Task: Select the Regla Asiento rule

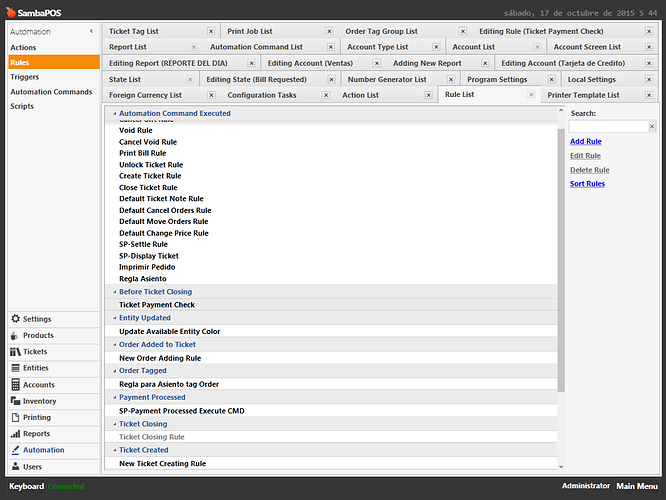Action: coord(331,279)
